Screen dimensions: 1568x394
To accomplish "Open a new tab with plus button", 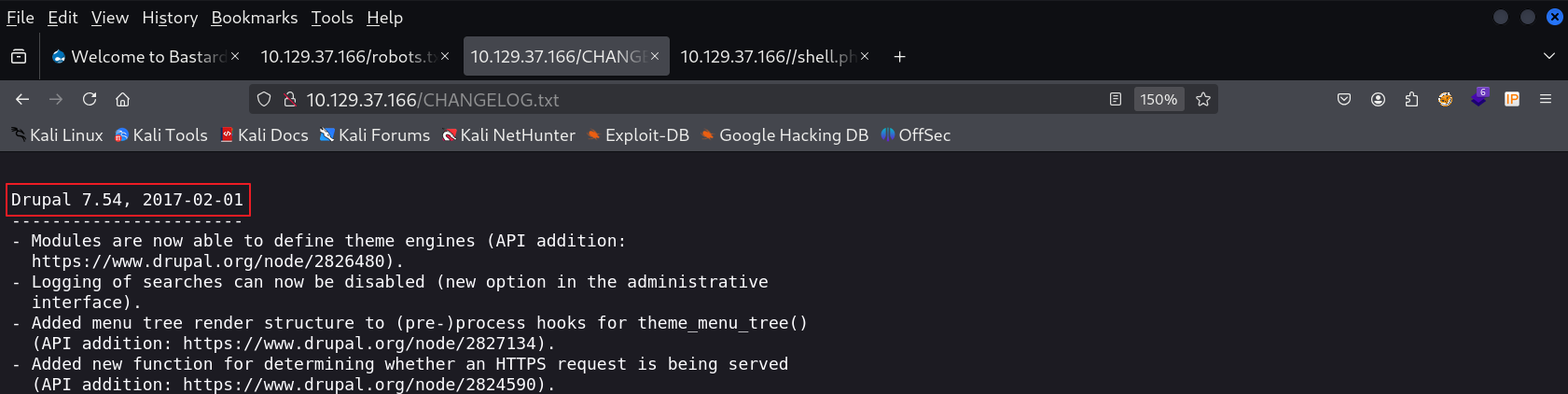I will (x=899, y=56).
